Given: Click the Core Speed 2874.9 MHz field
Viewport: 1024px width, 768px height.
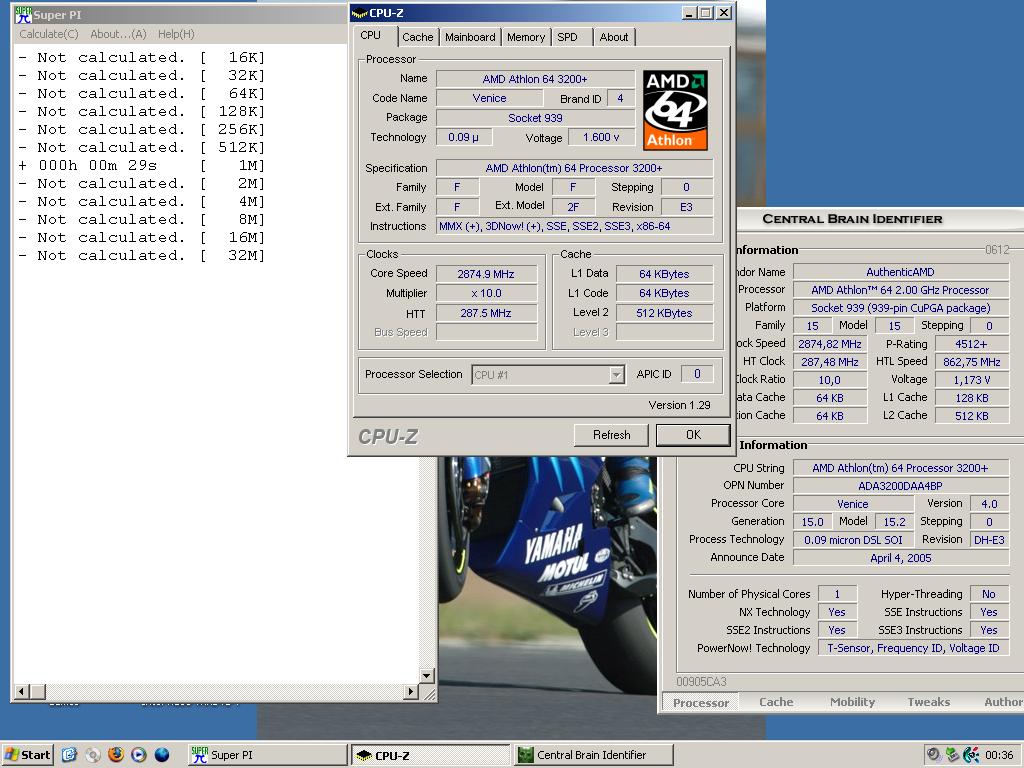Looking at the screenshot, I should tap(486, 274).
